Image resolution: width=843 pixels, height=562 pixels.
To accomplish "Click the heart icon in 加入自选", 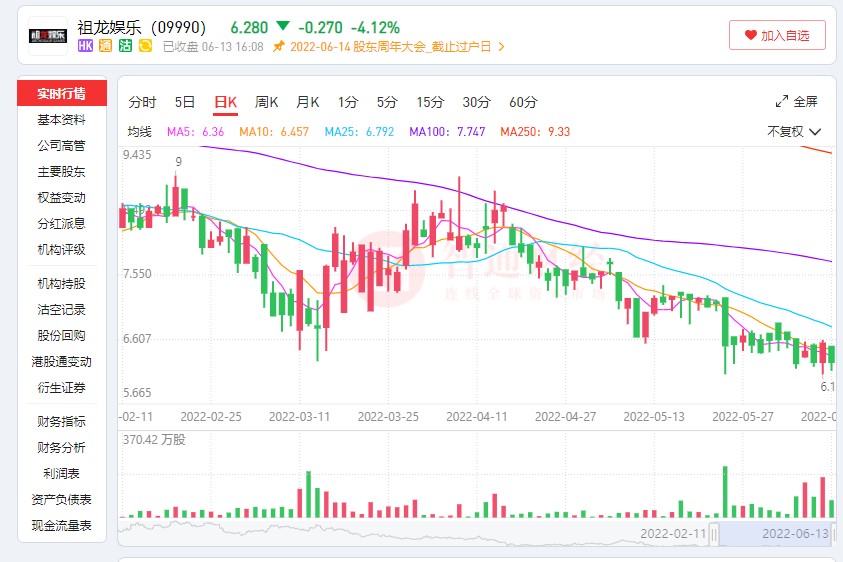I will (x=751, y=35).
